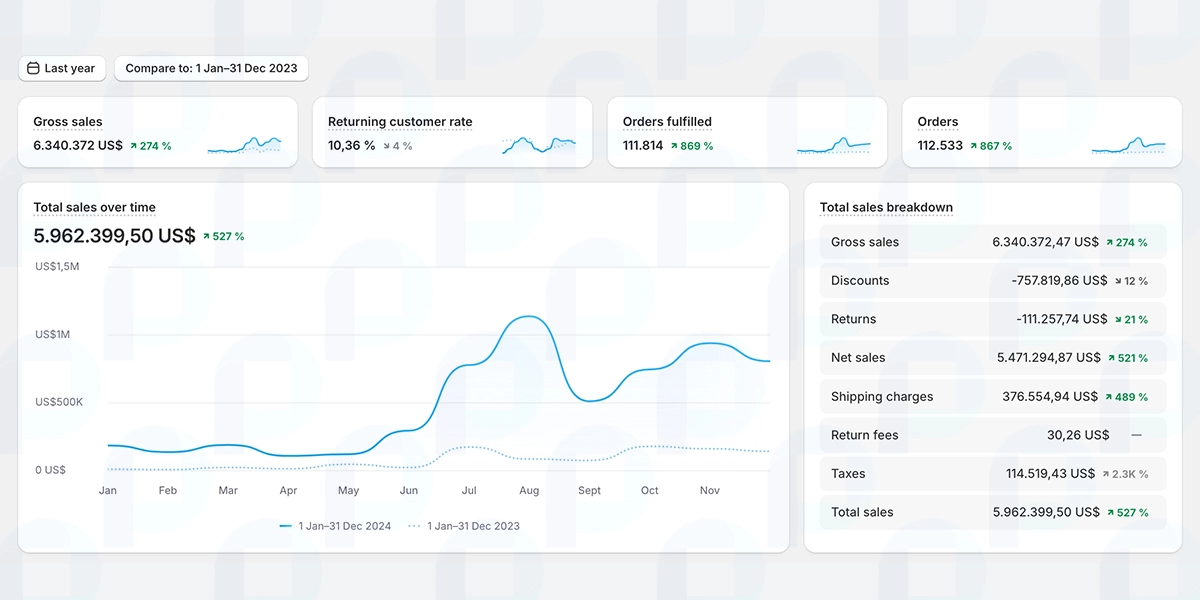Open Total sales over time report title

click(x=95, y=208)
